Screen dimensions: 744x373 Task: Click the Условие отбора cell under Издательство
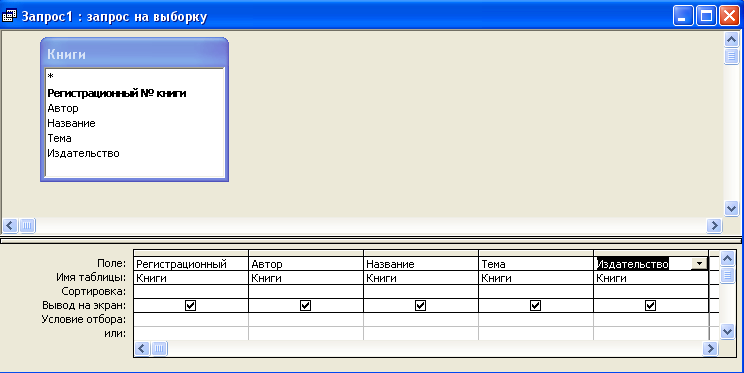click(651, 319)
